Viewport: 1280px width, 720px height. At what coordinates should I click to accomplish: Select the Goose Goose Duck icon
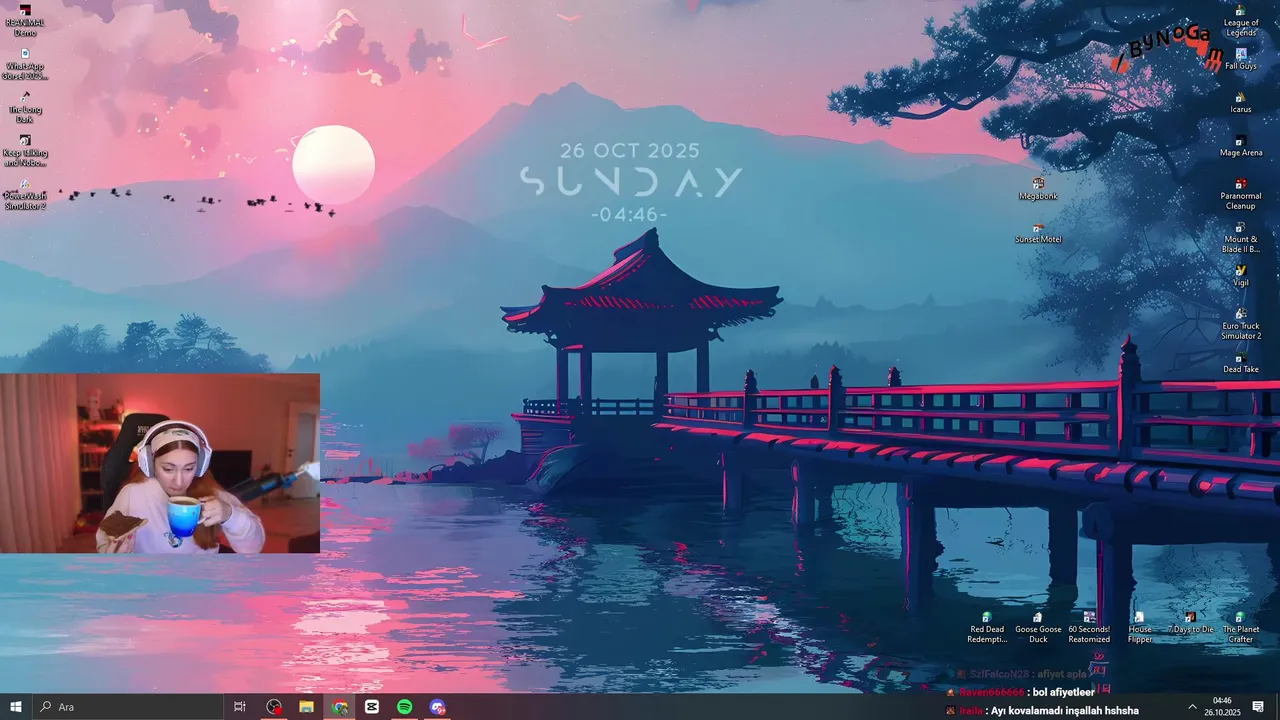coord(1038,628)
